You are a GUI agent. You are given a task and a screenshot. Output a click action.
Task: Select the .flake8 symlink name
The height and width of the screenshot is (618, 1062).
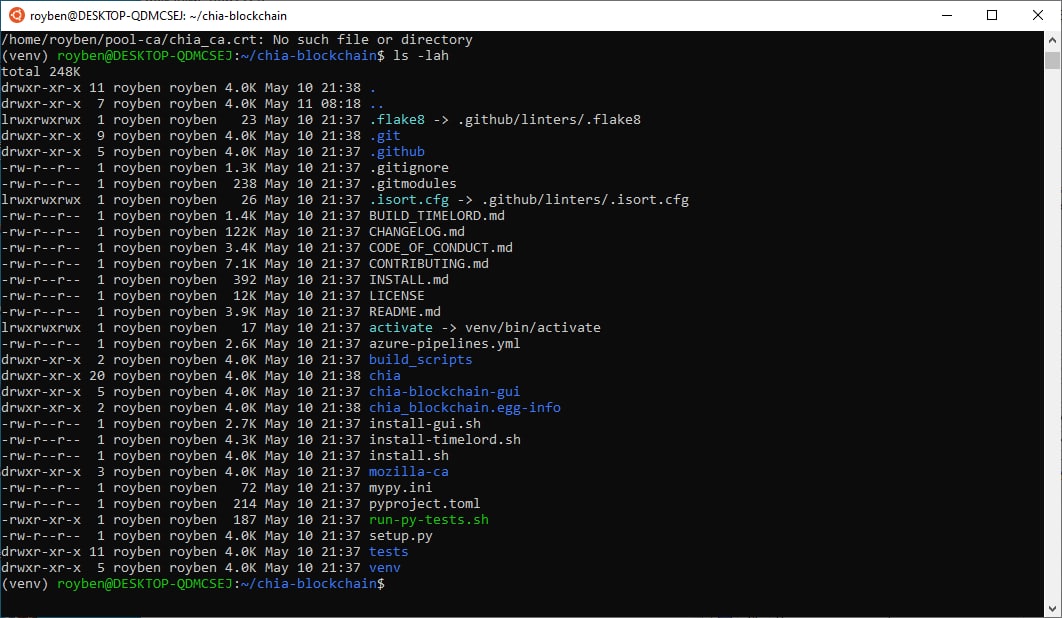397,119
